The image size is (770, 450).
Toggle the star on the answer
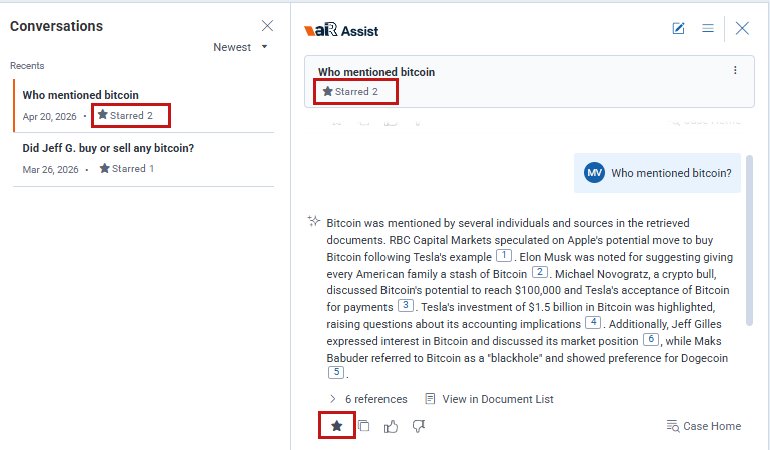click(336, 426)
